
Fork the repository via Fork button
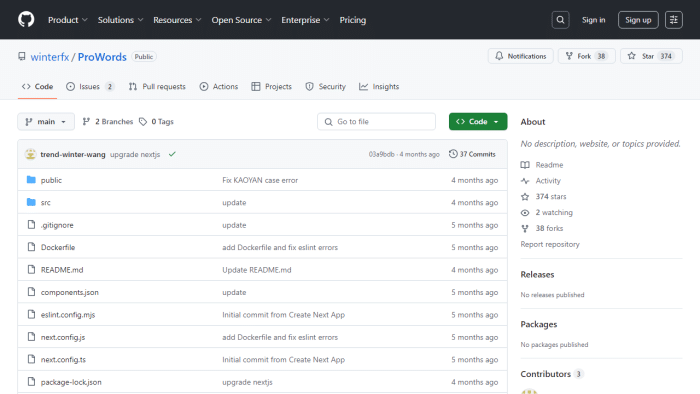coord(587,56)
